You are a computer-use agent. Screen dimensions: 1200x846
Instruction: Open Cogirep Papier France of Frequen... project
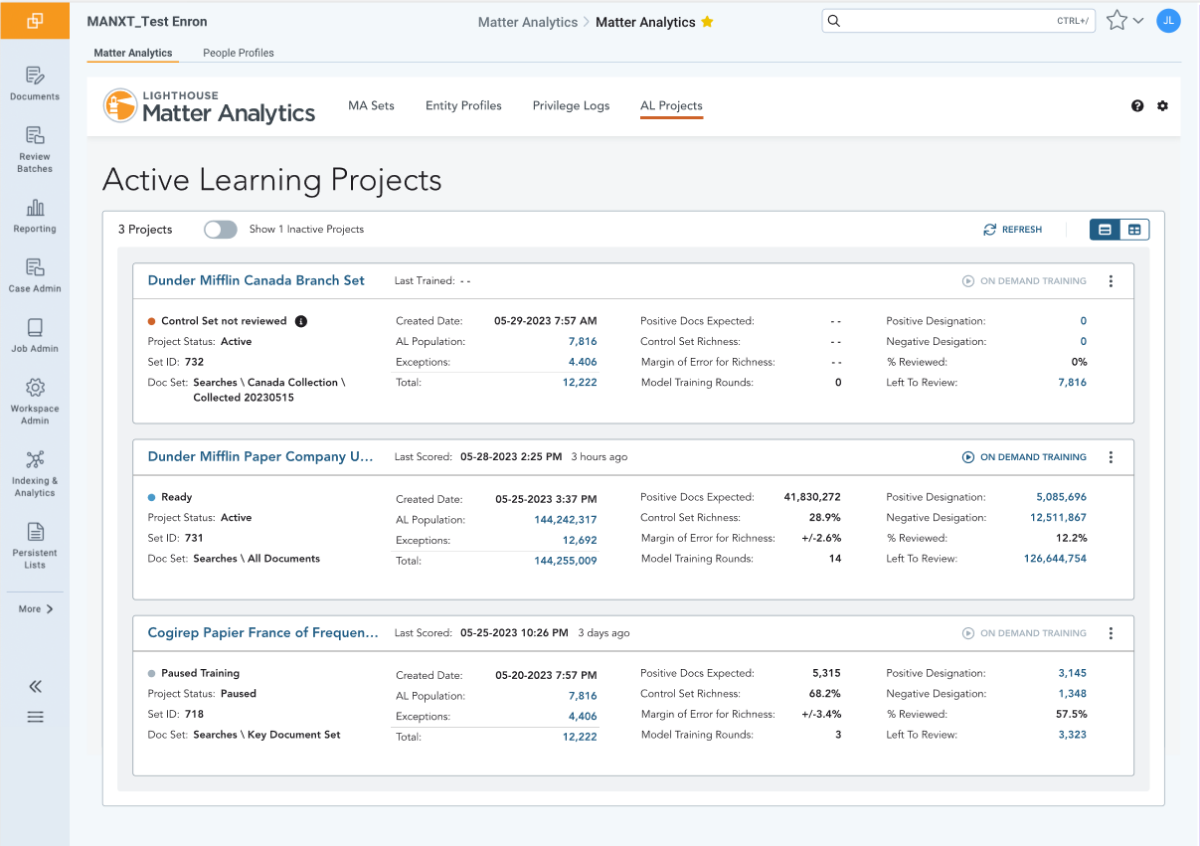pyautogui.click(x=263, y=633)
